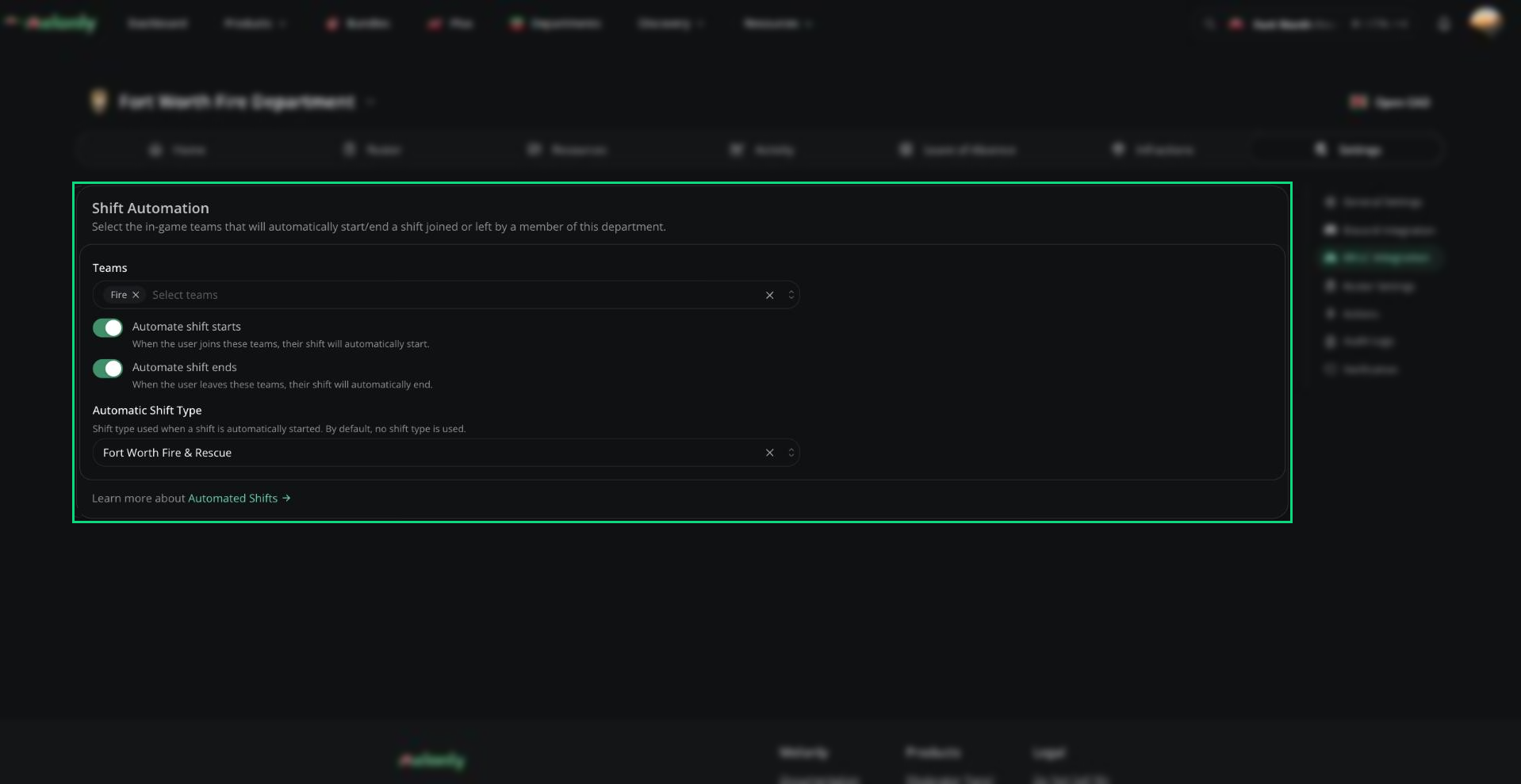Clear all selected teams in Teams field
Image resolution: width=1521 pixels, height=784 pixels.
point(769,295)
